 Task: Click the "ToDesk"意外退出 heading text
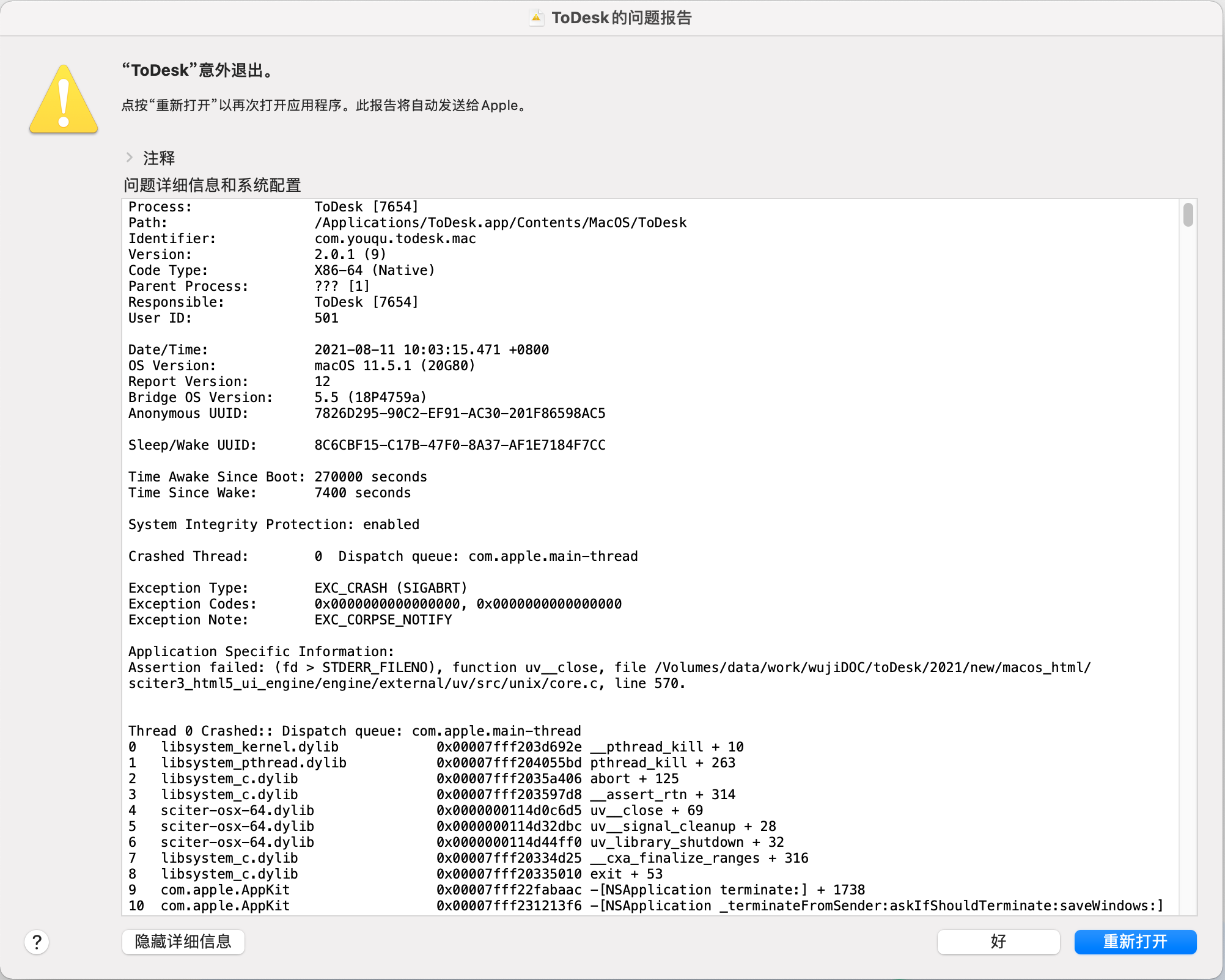tap(198, 70)
